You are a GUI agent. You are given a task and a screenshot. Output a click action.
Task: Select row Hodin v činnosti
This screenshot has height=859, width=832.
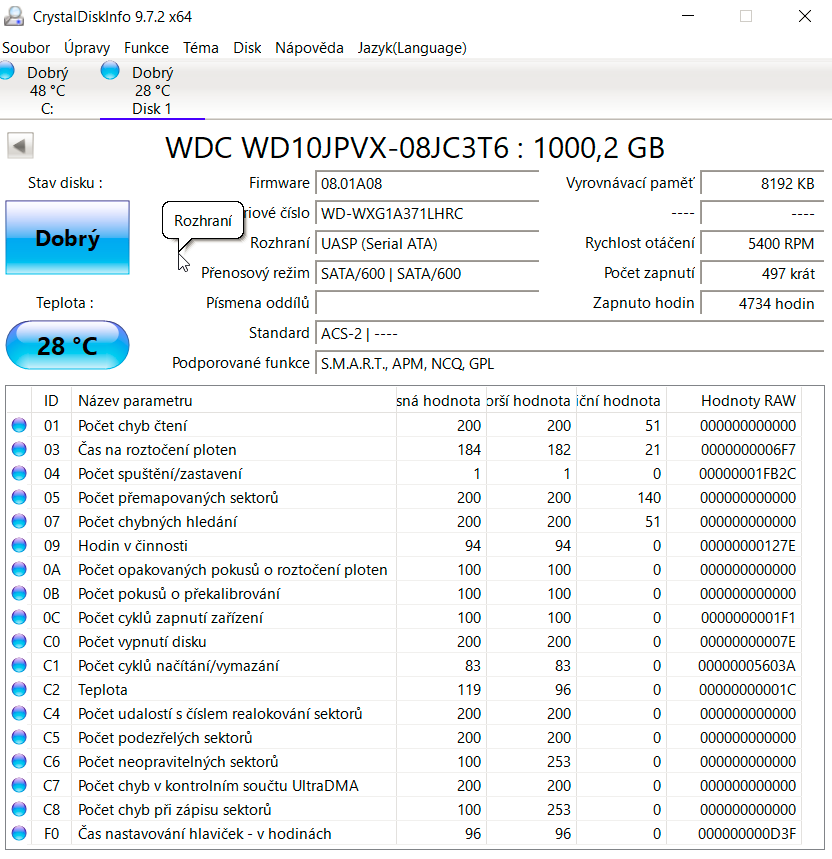[x=404, y=546]
